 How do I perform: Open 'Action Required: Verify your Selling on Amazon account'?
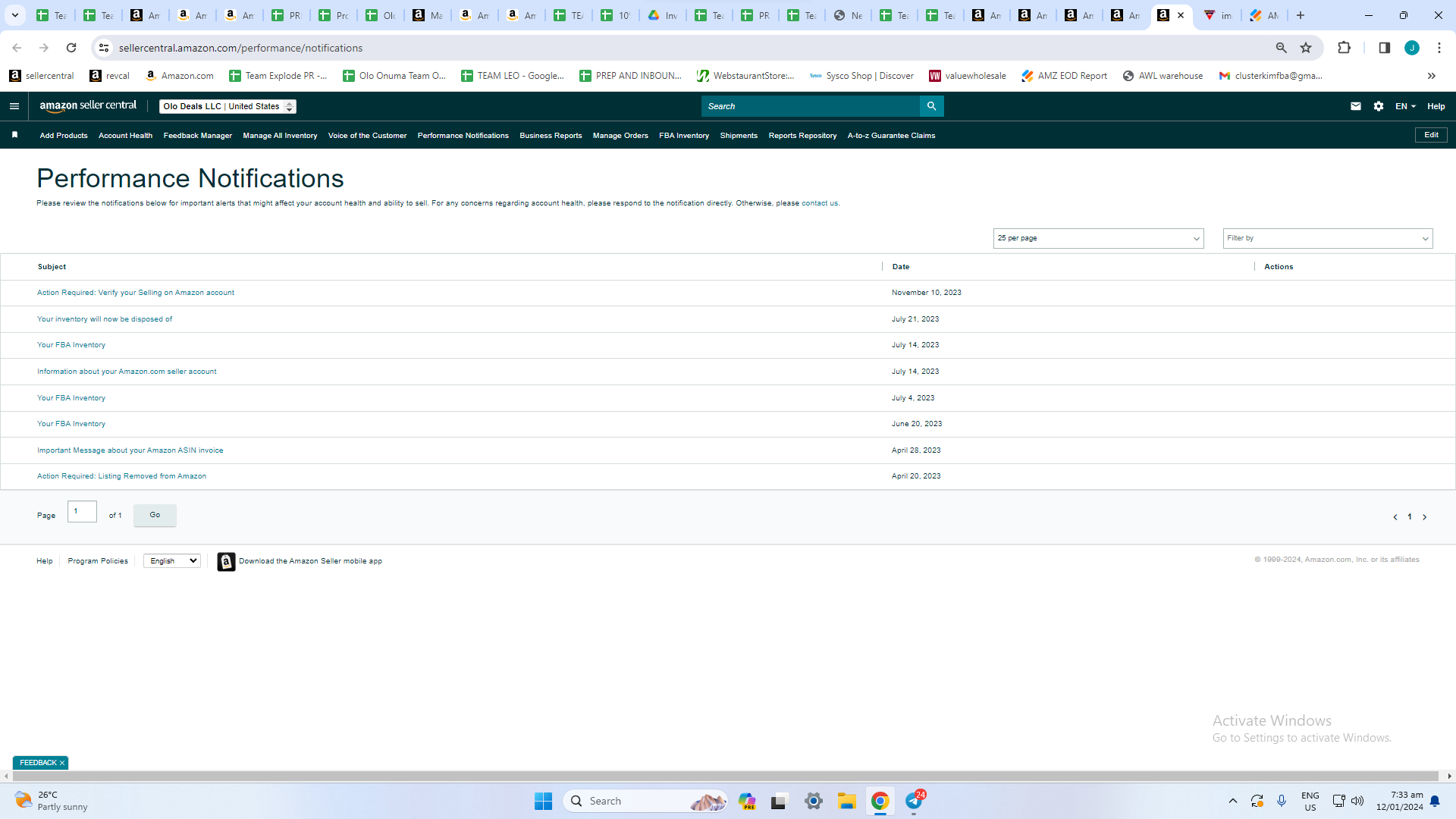136,293
